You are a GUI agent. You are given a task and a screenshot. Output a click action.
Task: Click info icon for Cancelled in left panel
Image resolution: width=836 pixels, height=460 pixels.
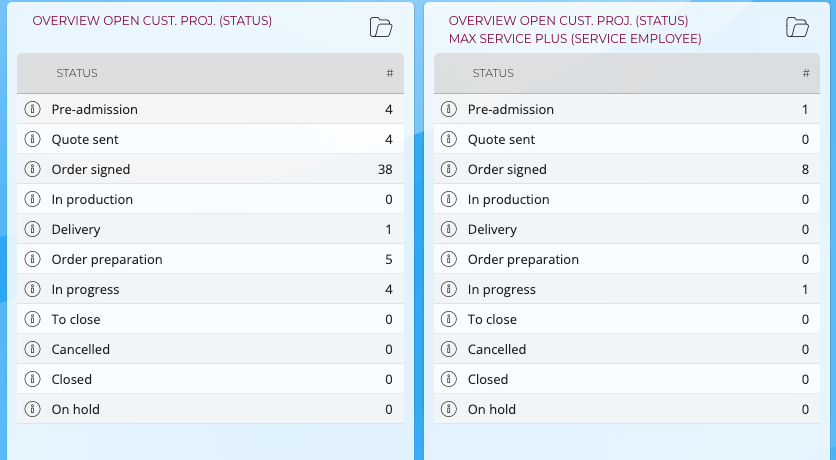tap(33, 349)
